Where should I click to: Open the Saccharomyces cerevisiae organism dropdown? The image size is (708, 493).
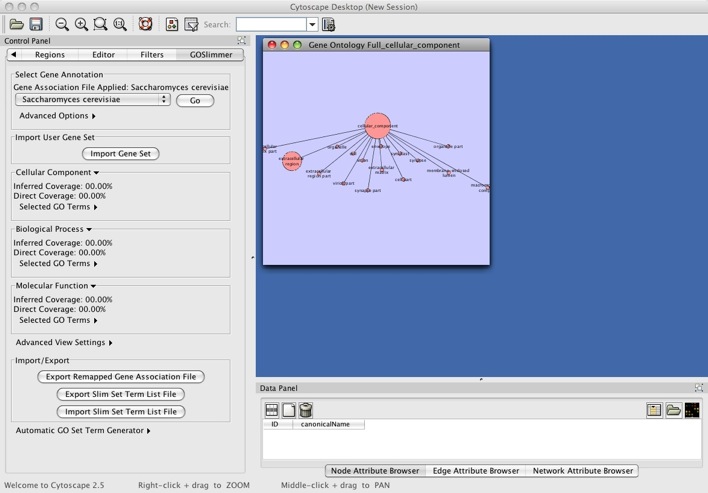(93, 100)
